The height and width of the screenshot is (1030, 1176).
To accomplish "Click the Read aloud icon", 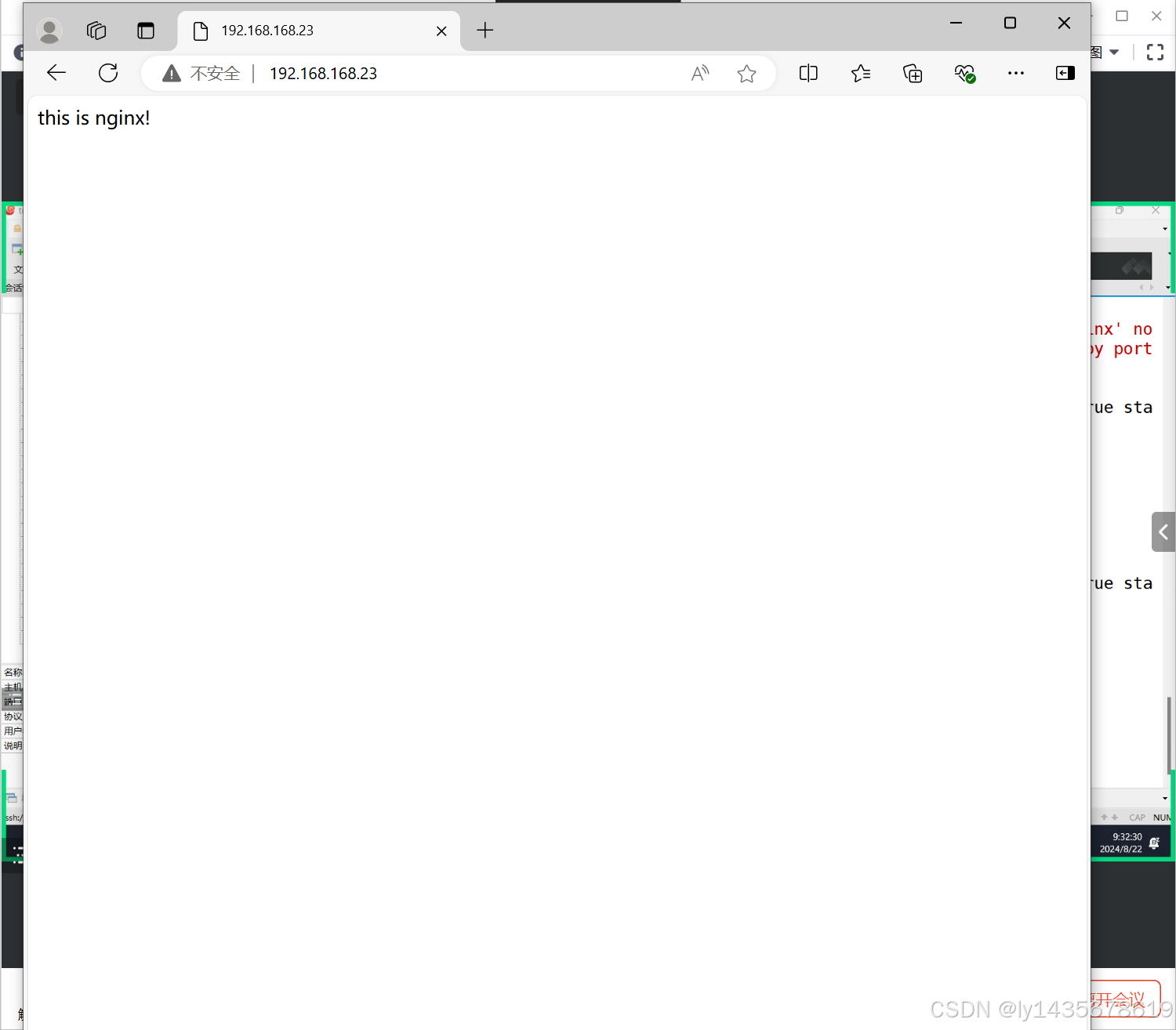I will pyautogui.click(x=700, y=74).
